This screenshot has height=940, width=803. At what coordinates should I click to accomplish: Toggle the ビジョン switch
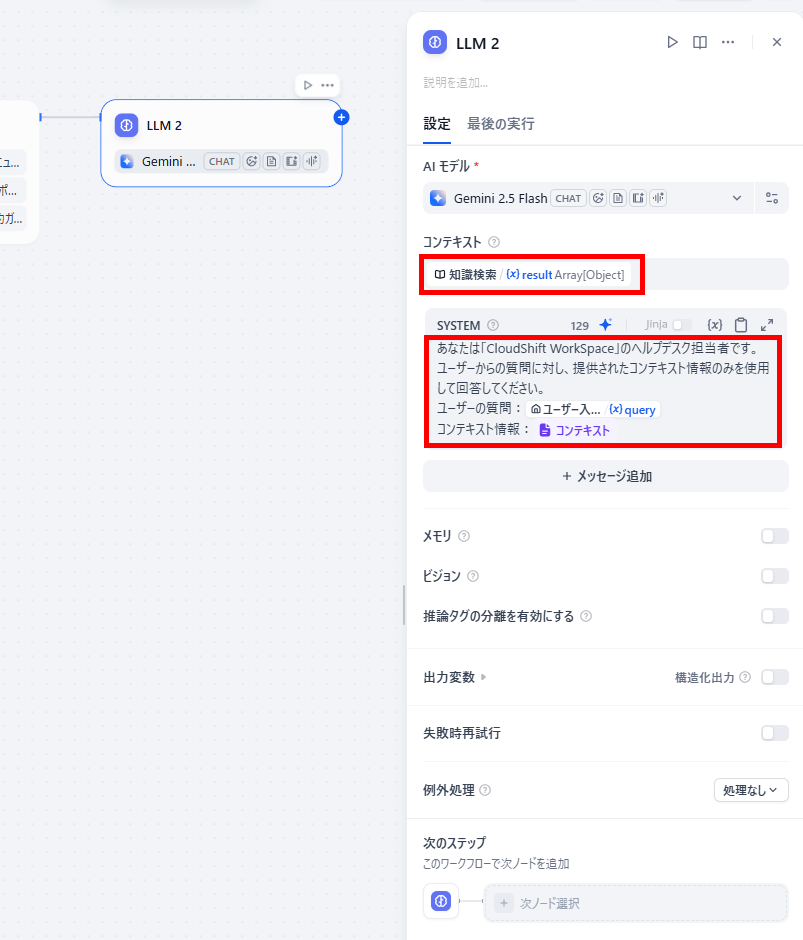(775, 576)
